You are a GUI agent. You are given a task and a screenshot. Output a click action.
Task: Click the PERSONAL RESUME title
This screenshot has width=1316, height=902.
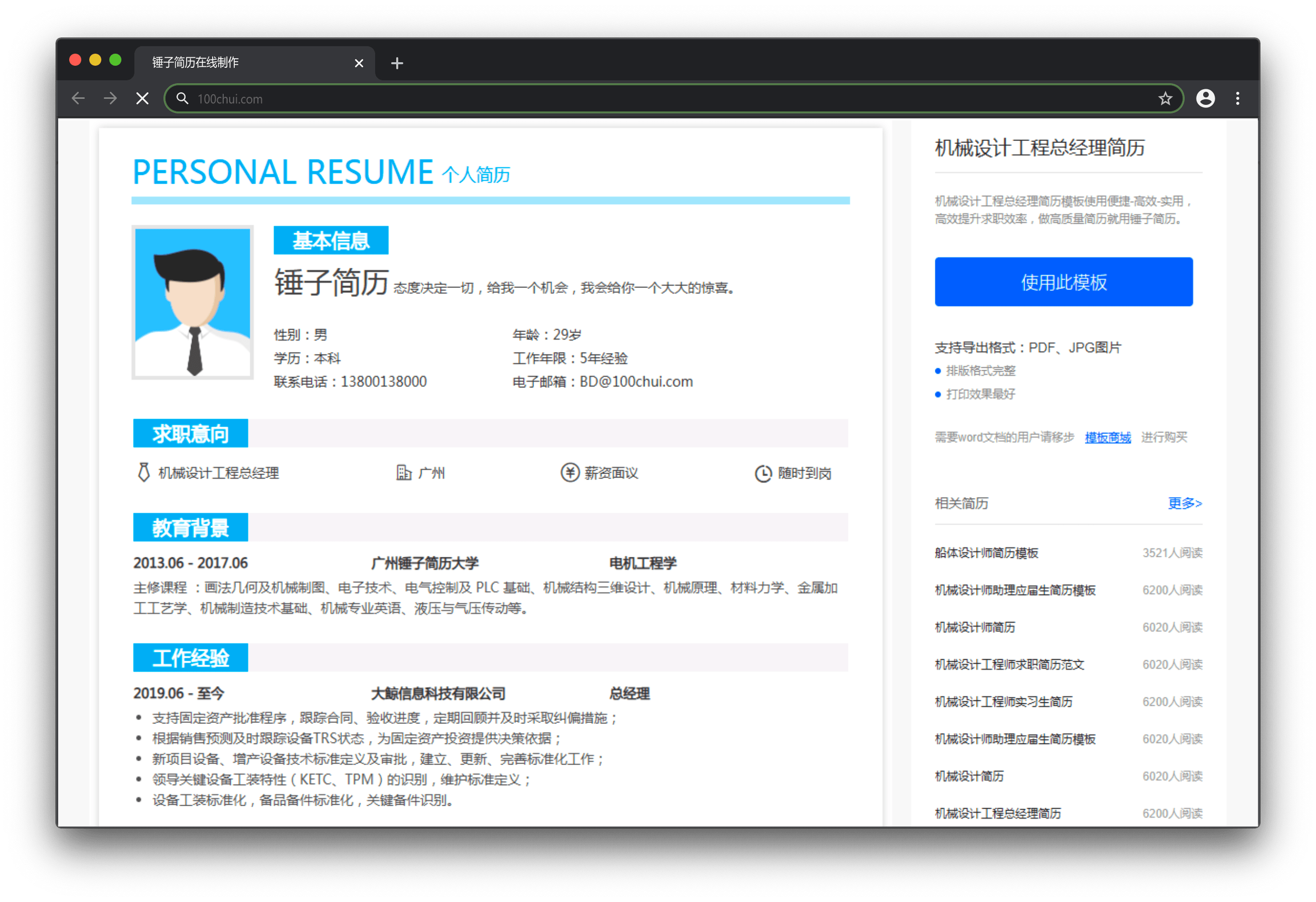[x=282, y=172]
